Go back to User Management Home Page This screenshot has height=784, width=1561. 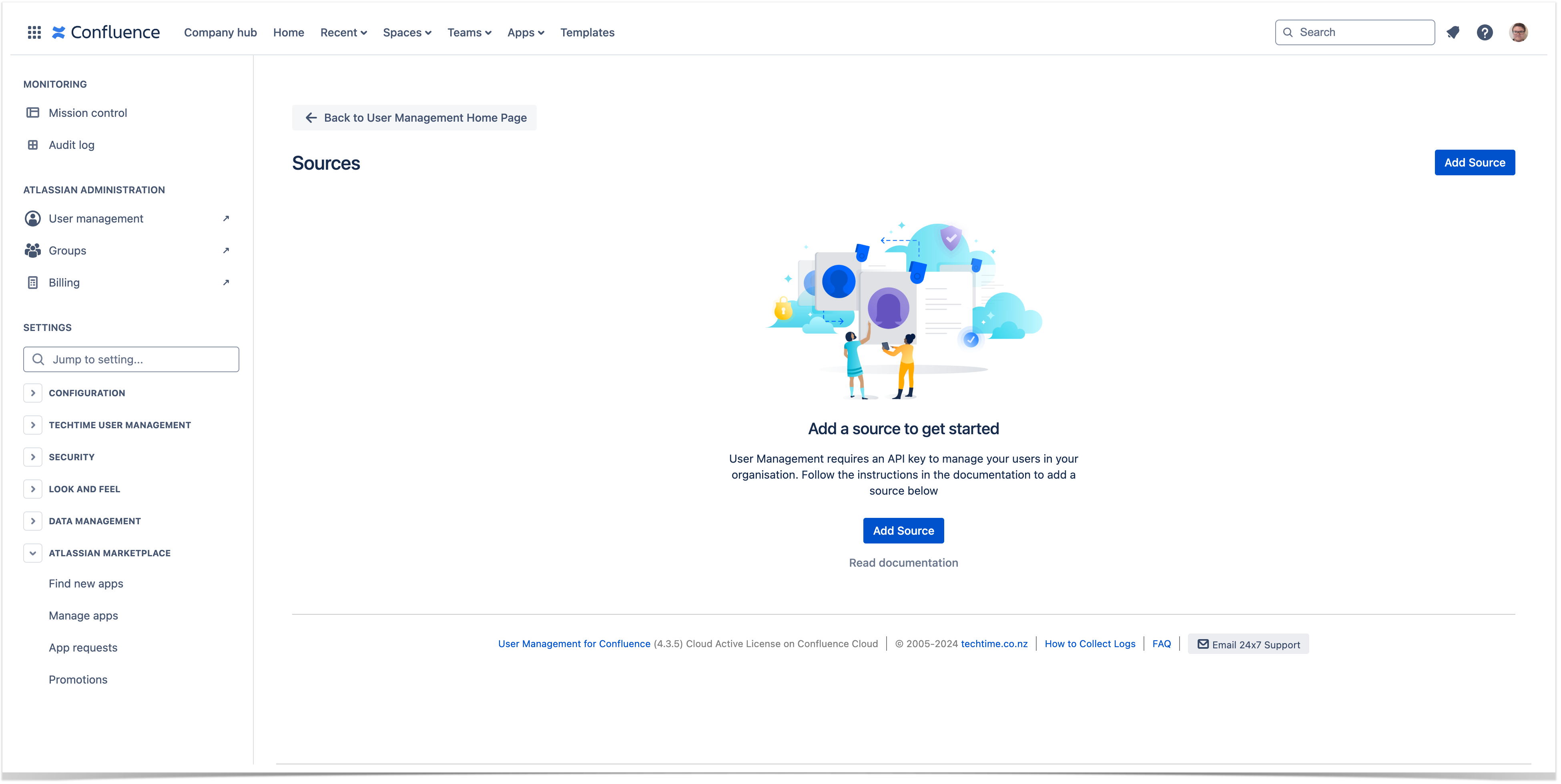tap(415, 118)
